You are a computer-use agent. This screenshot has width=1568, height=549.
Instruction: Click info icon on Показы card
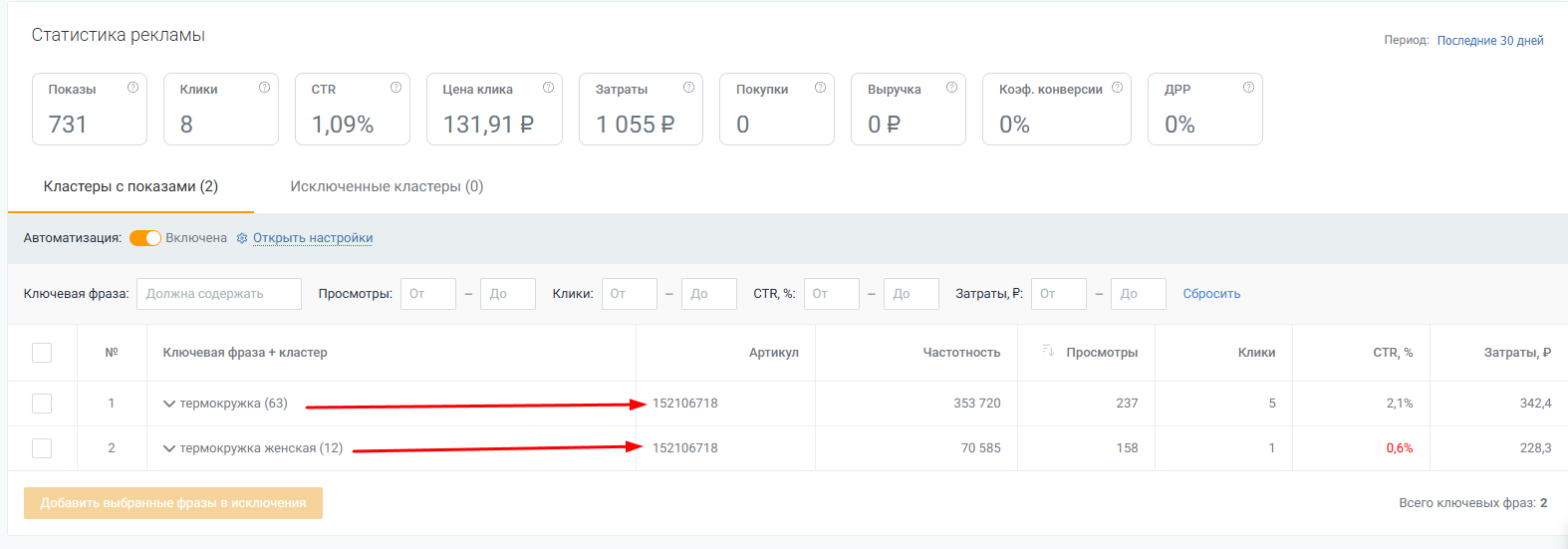(x=132, y=88)
